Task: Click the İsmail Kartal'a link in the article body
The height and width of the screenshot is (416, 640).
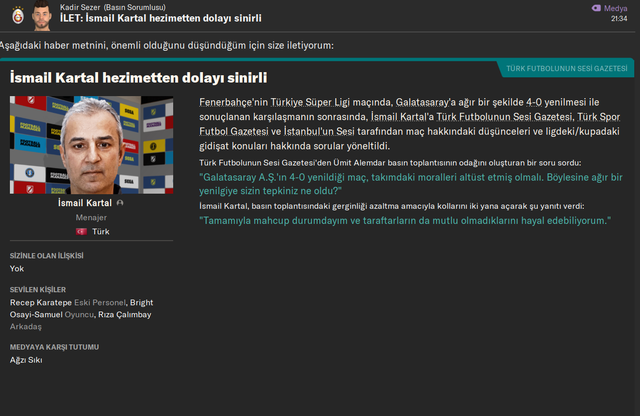Action: pos(402,117)
